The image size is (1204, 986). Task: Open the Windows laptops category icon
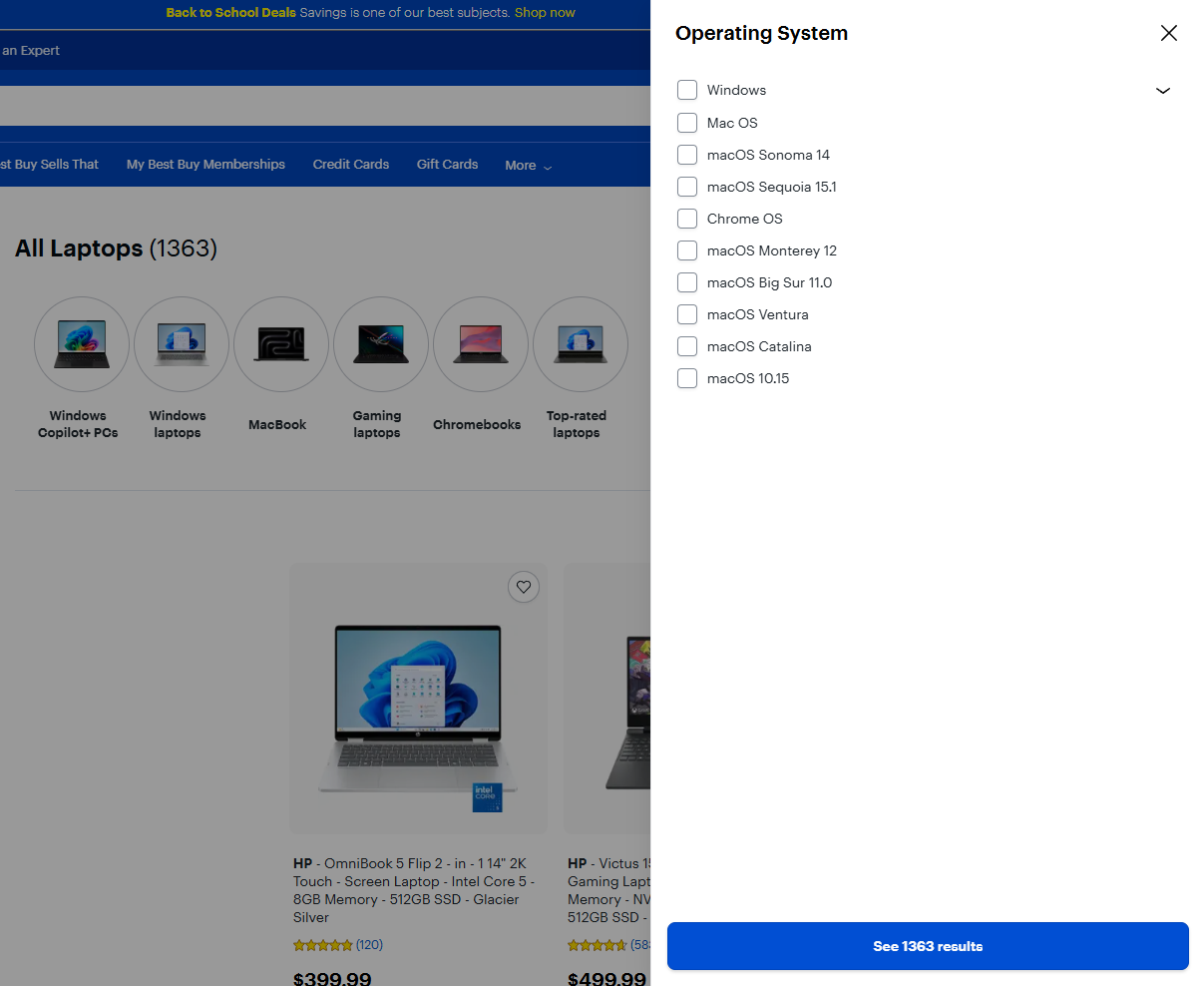182,344
